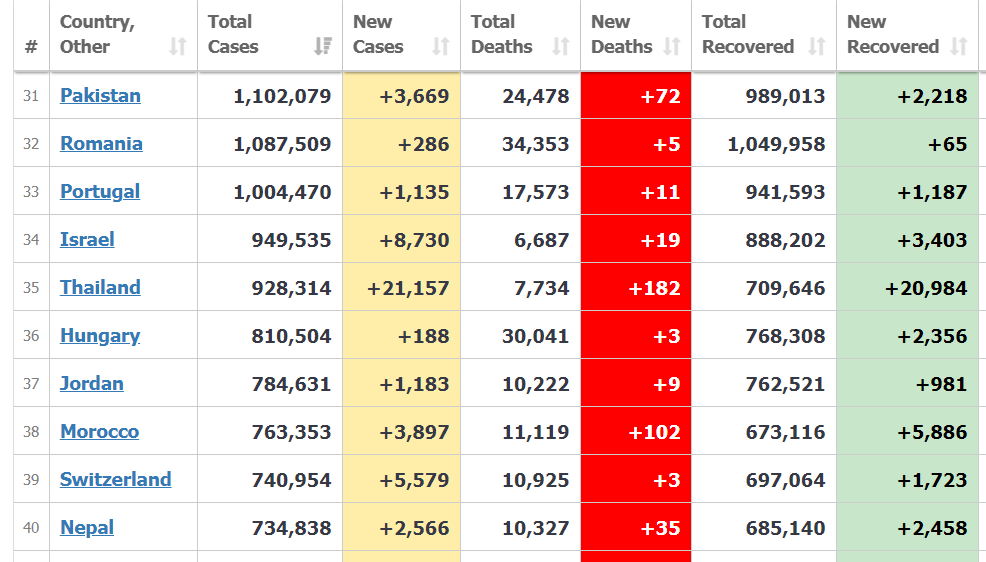
Task: Select Portugal total recovered 941,593
Action: click(x=785, y=192)
